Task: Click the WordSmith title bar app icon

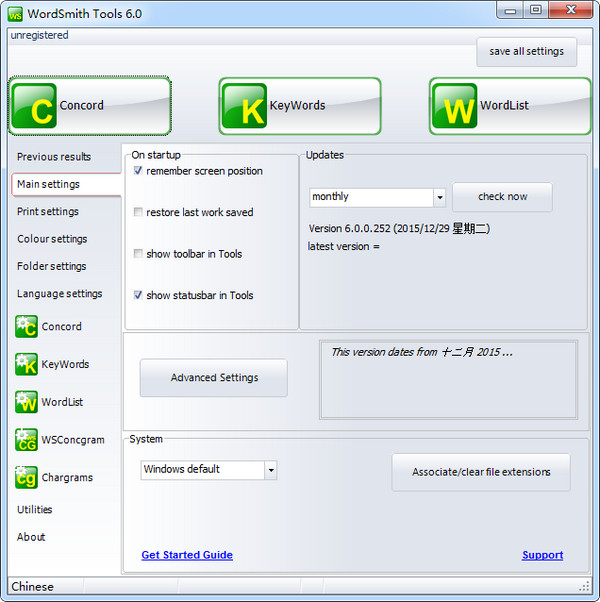Action: (x=15, y=14)
